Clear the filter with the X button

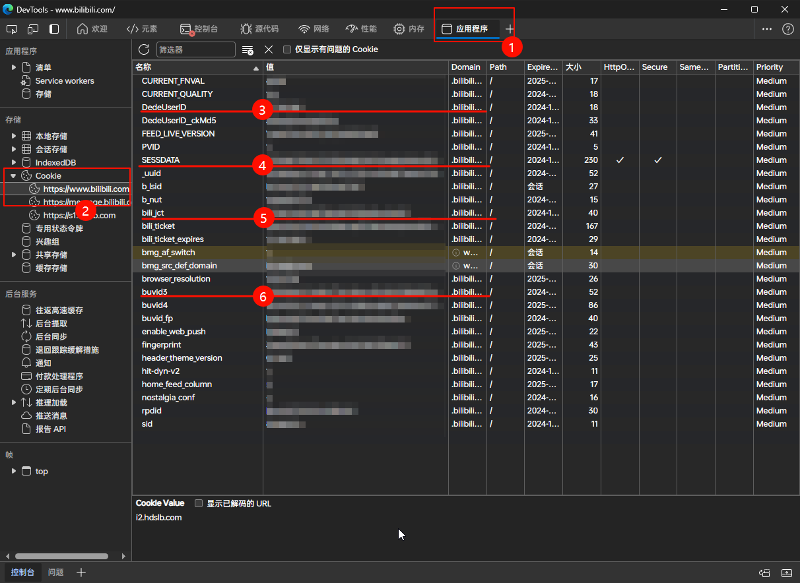[266, 48]
